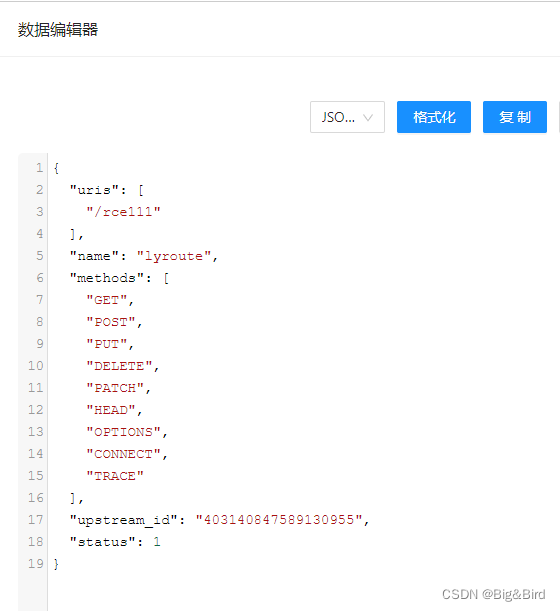The width and height of the screenshot is (560, 611).
Task: Click the "uris" key on line 2
Action: point(94,190)
